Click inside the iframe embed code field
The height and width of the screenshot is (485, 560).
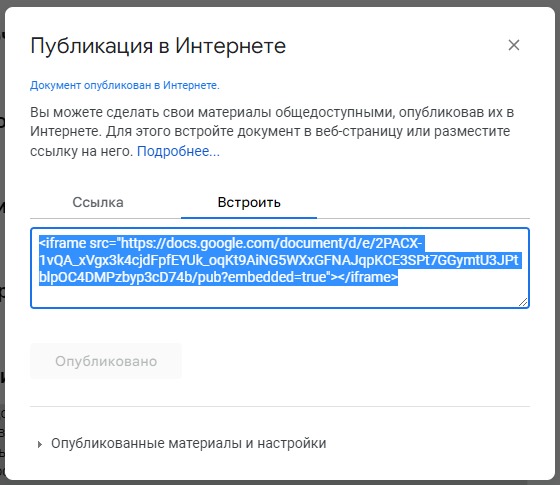pos(280,268)
